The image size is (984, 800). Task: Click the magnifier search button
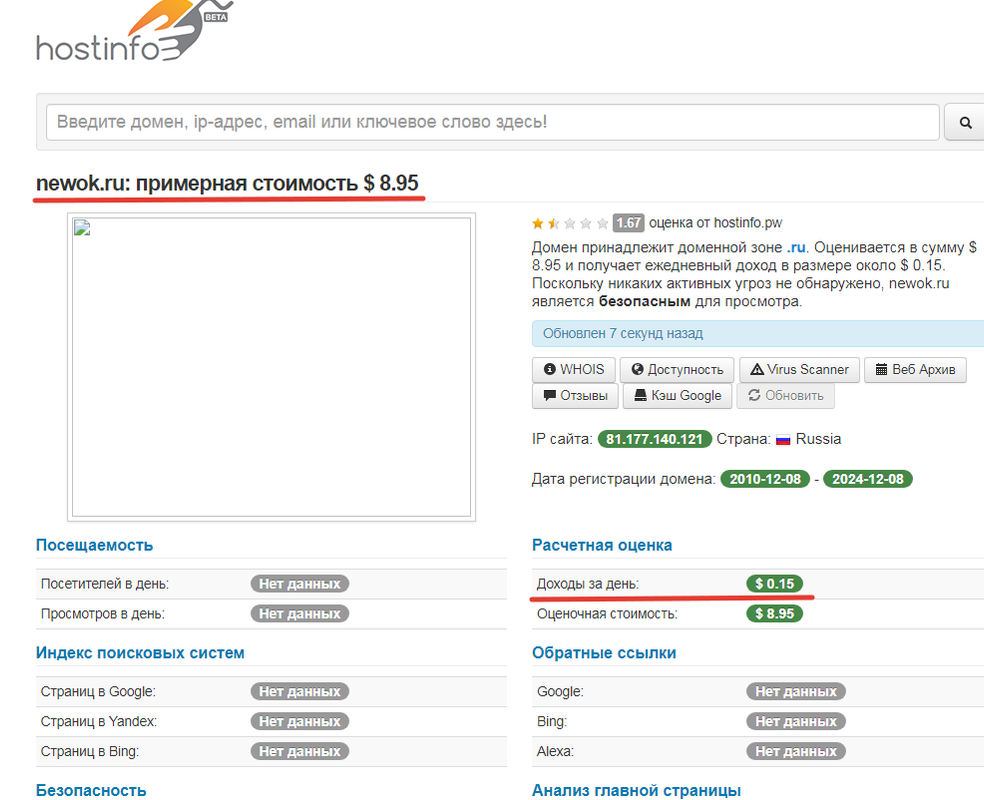(965, 122)
